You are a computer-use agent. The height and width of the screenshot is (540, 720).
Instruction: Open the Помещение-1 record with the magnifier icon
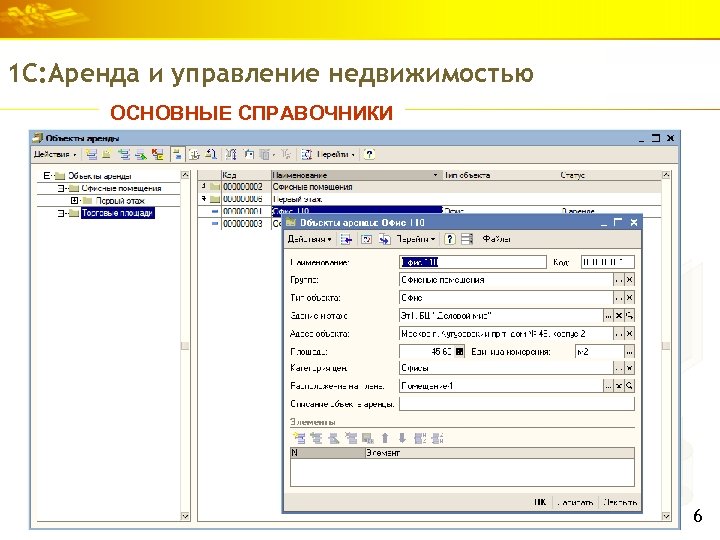pyautogui.click(x=630, y=386)
